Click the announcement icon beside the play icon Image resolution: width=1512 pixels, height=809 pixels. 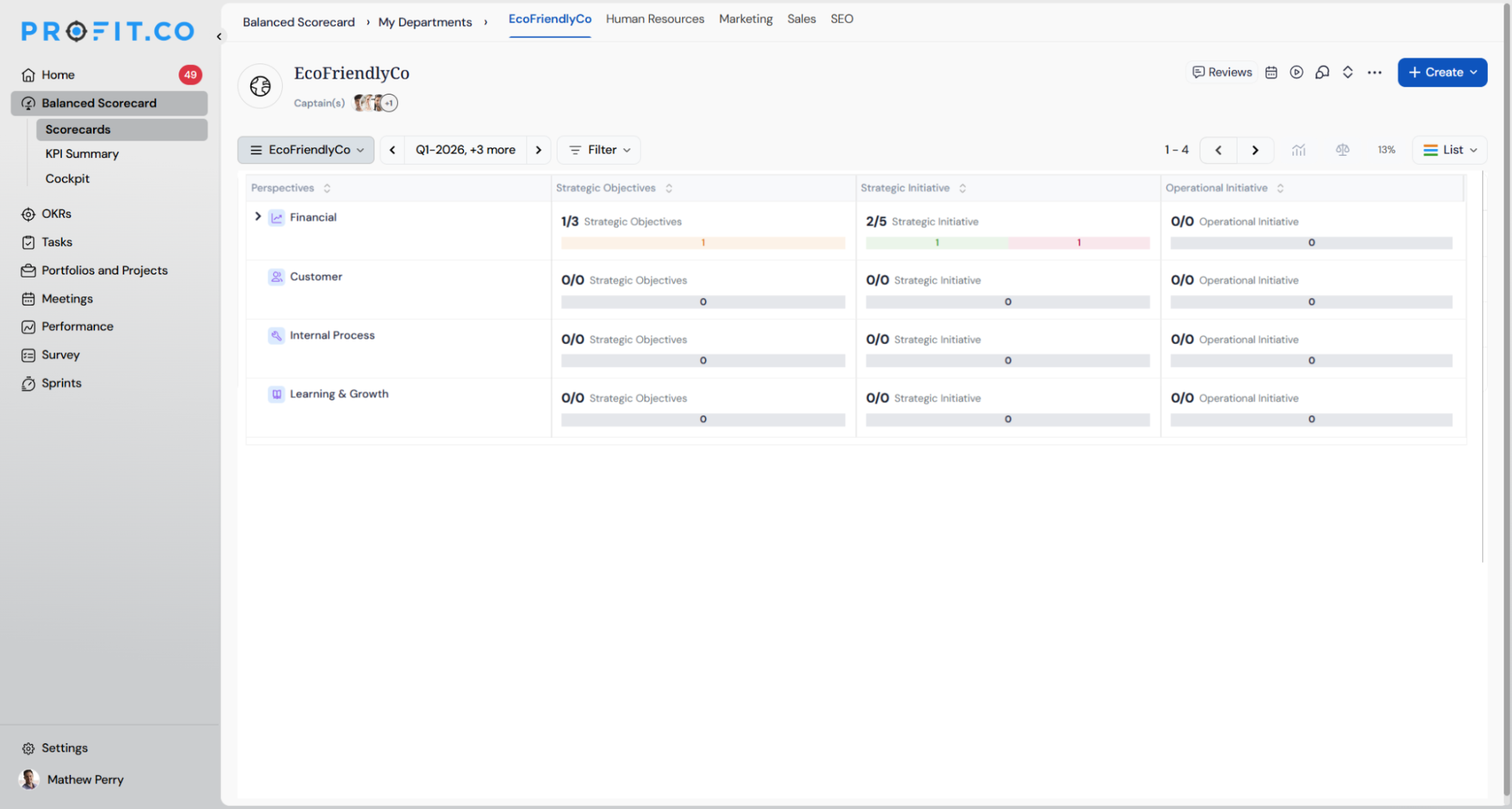coord(1322,73)
